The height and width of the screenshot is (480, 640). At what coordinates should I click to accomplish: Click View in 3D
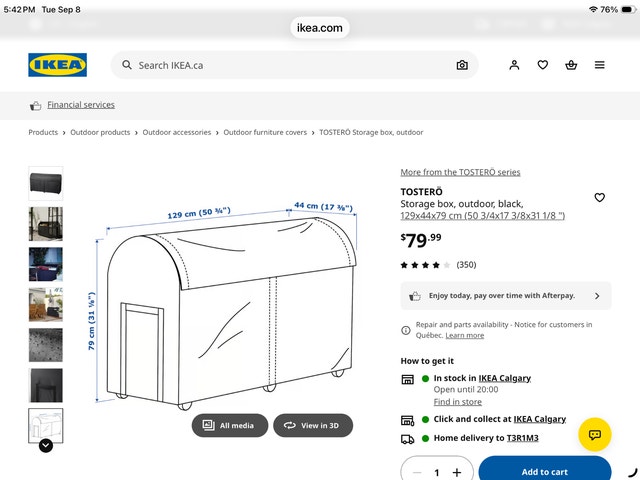tap(313, 425)
